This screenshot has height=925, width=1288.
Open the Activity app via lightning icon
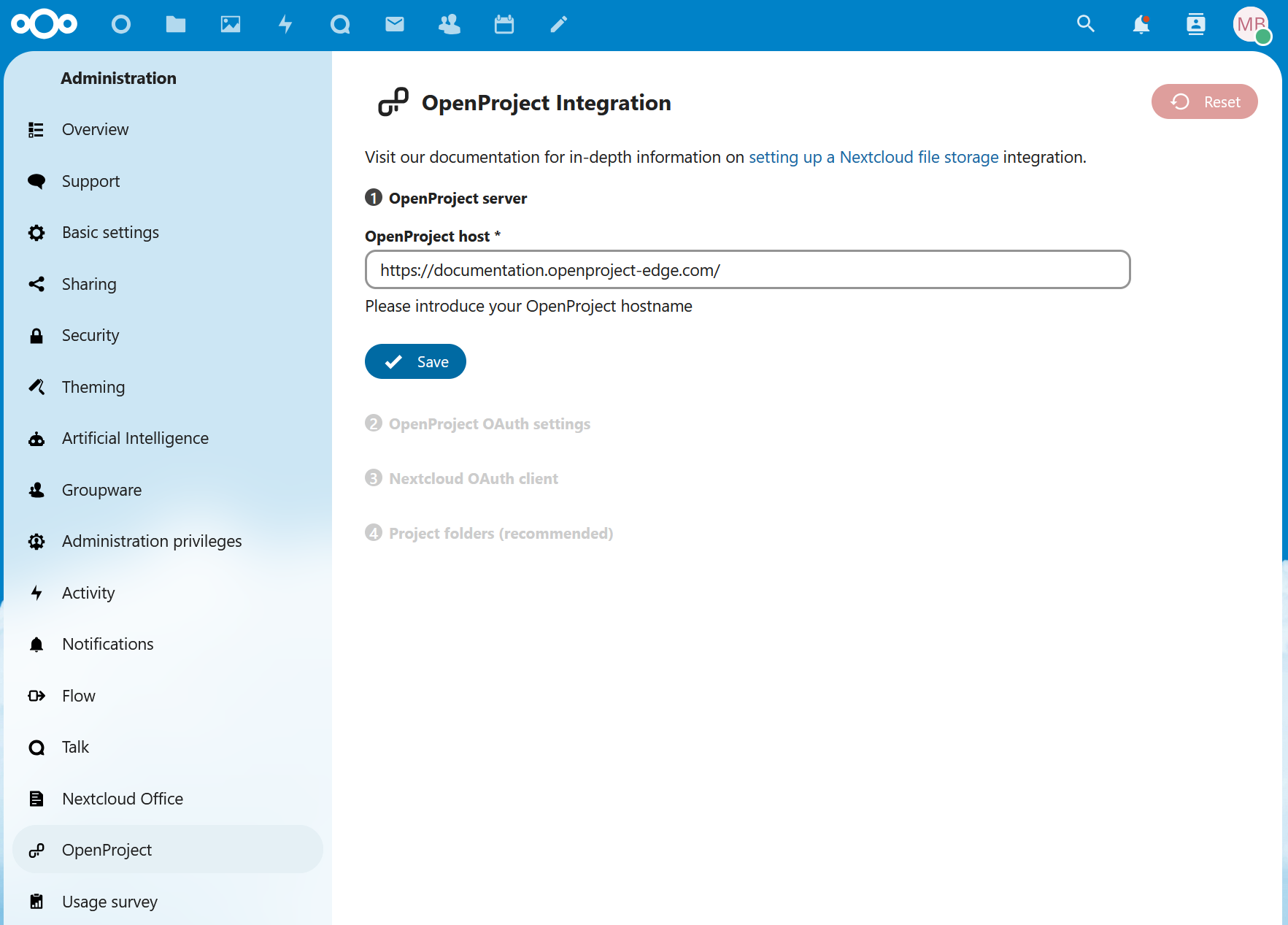click(x=285, y=24)
